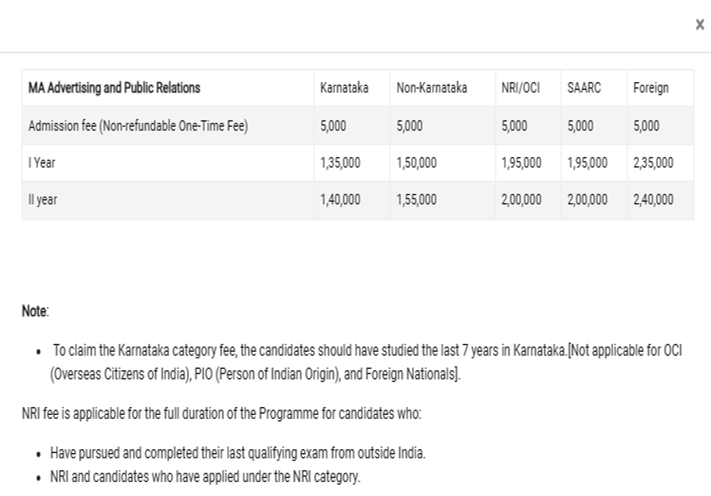Click the 1,40,000 Karnataka second-year fee
Viewport: 711px width, 496px height.
pos(340,200)
